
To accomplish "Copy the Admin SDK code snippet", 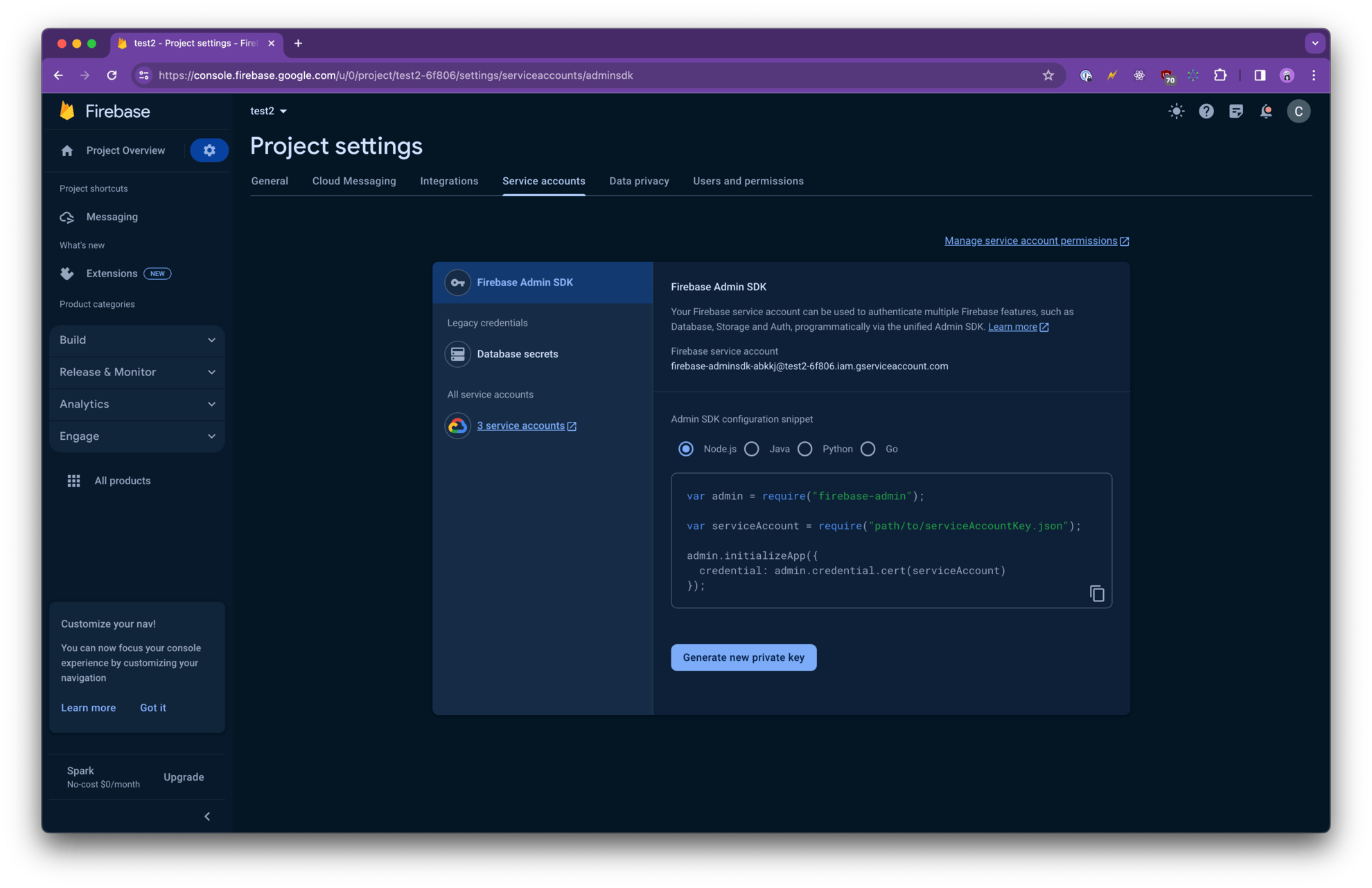I will [1096, 594].
